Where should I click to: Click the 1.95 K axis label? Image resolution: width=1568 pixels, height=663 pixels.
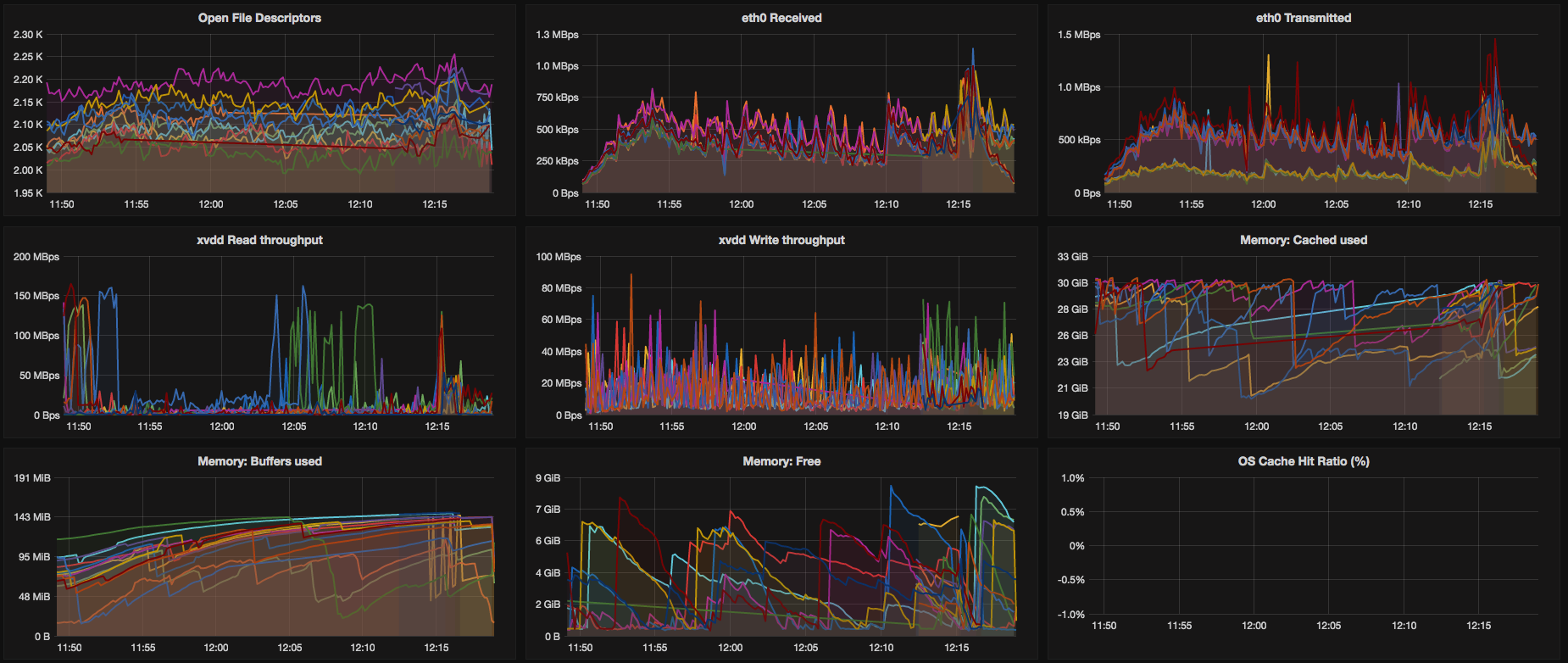click(x=28, y=193)
